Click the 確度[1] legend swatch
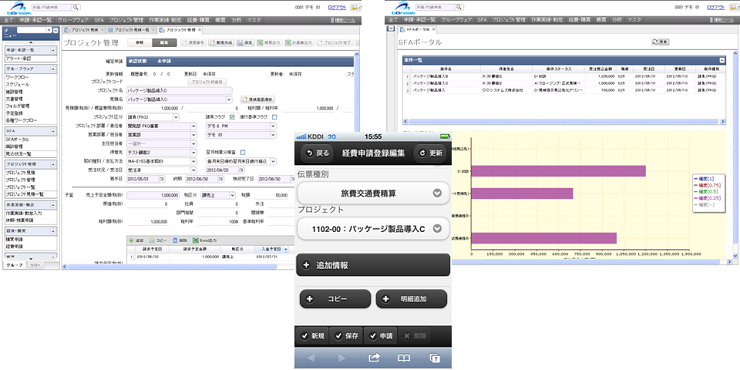Image resolution: width=740 pixels, height=370 pixels. 696,178
